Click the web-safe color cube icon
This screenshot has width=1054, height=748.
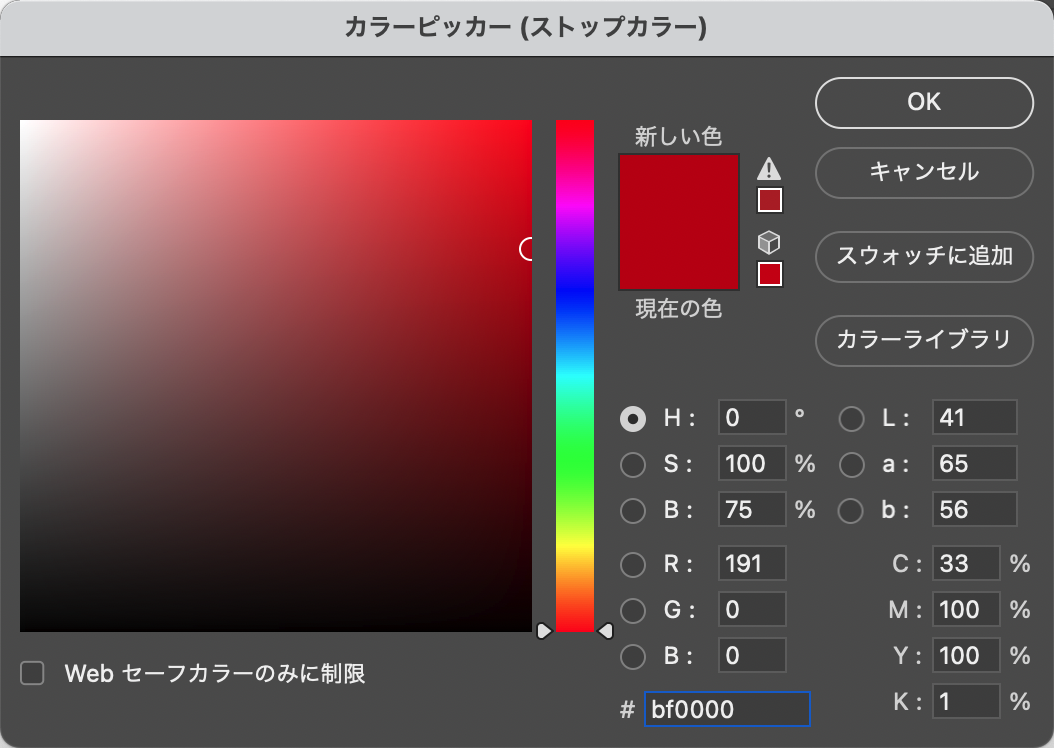click(769, 243)
